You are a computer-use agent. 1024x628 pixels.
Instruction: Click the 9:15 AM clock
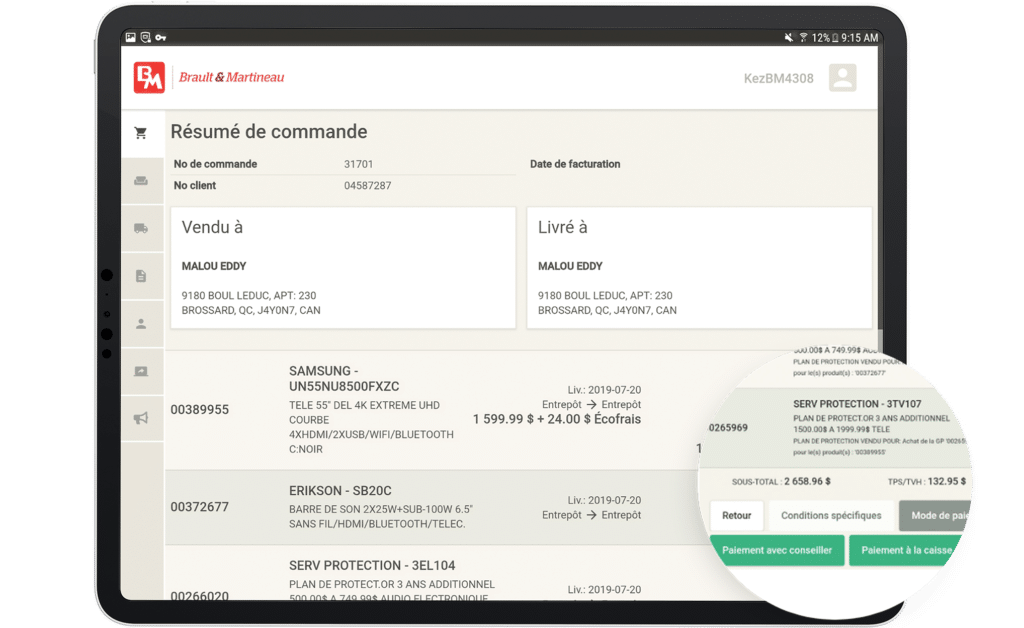click(859, 38)
